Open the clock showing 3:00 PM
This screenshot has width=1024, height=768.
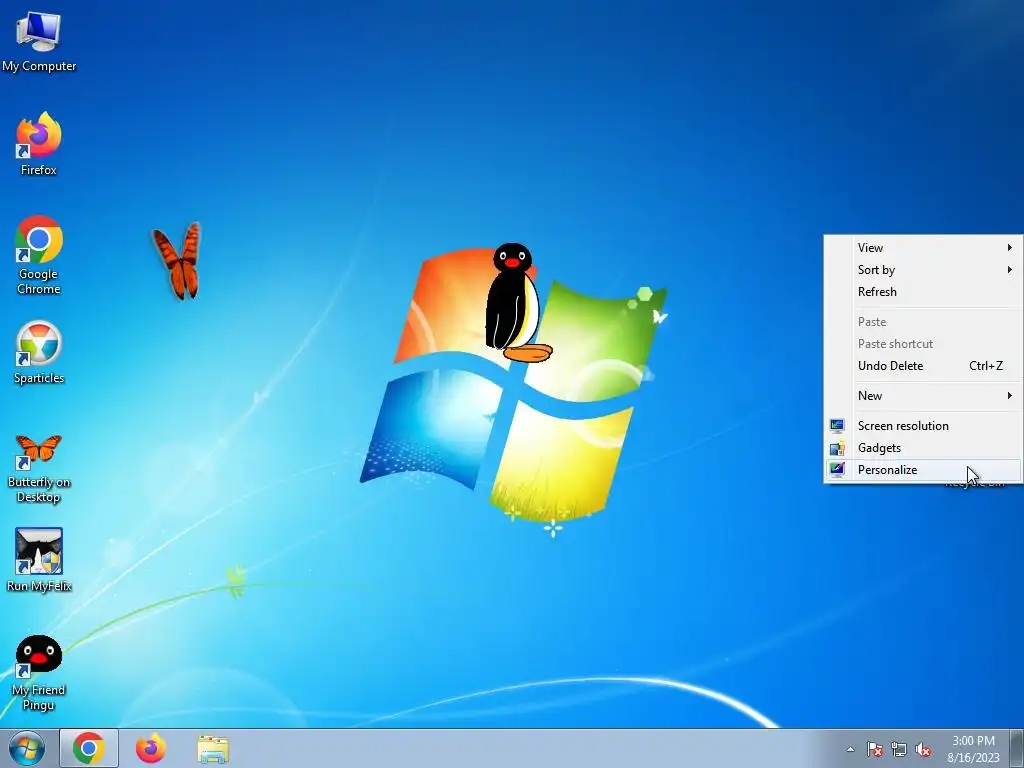pos(973,748)
